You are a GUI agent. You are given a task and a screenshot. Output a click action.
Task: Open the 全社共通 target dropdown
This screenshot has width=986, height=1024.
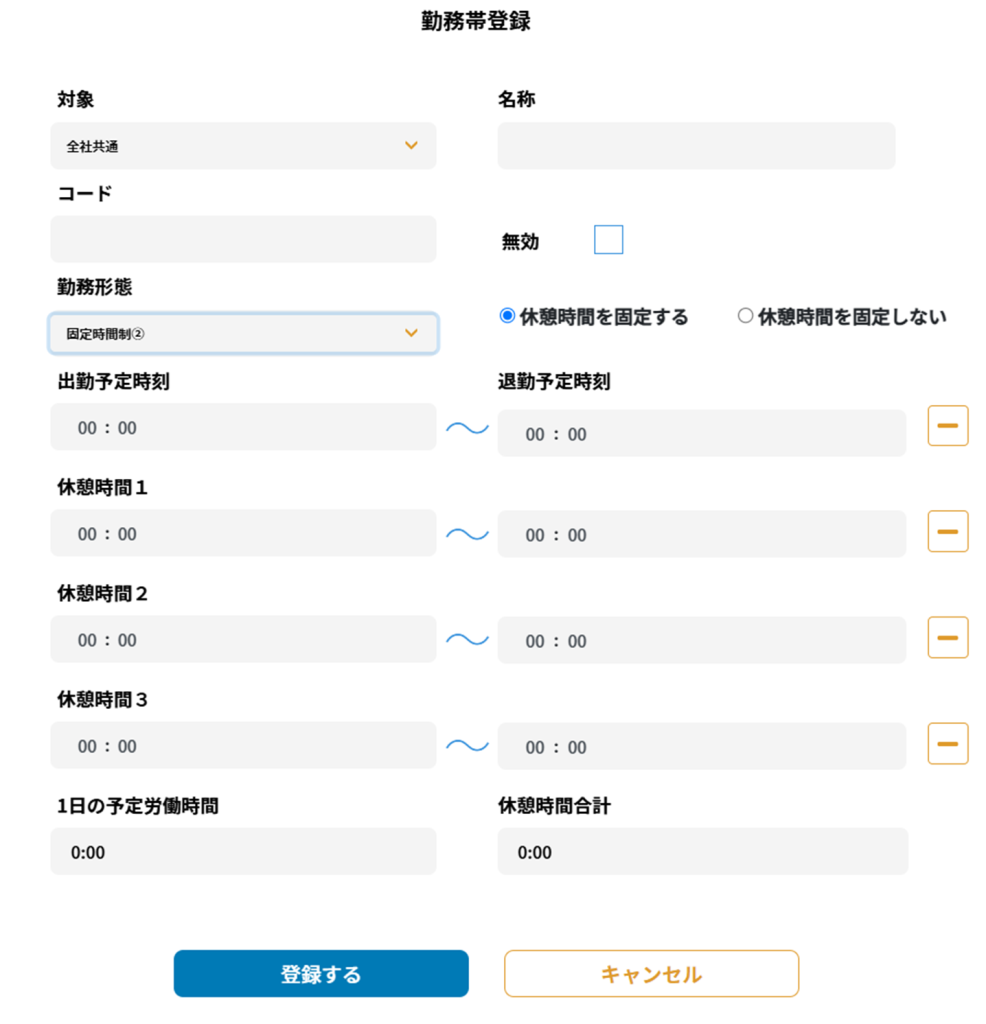click(243, 146)
